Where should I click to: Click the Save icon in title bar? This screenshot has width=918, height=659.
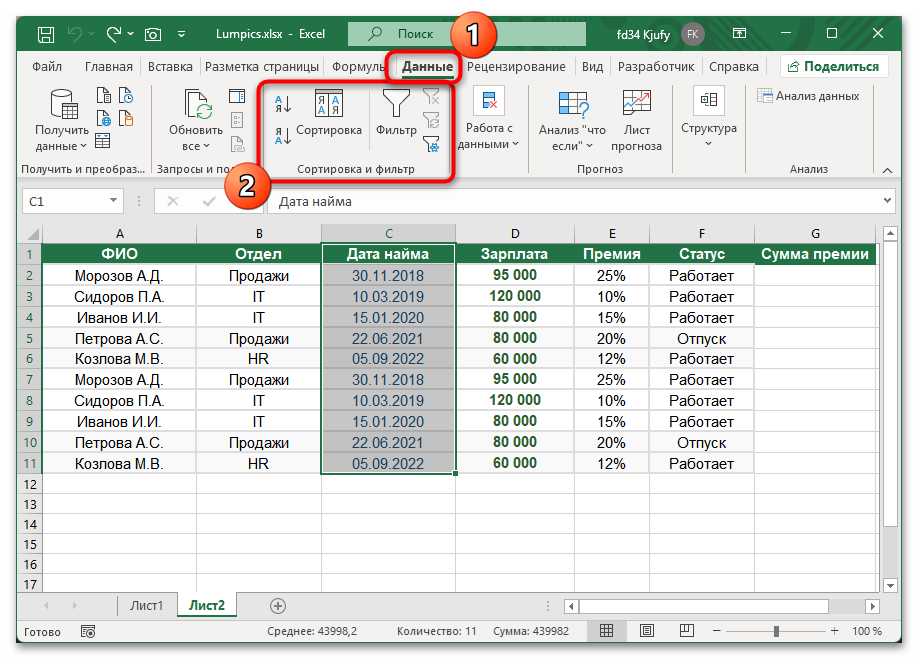[x=46, y=34]
